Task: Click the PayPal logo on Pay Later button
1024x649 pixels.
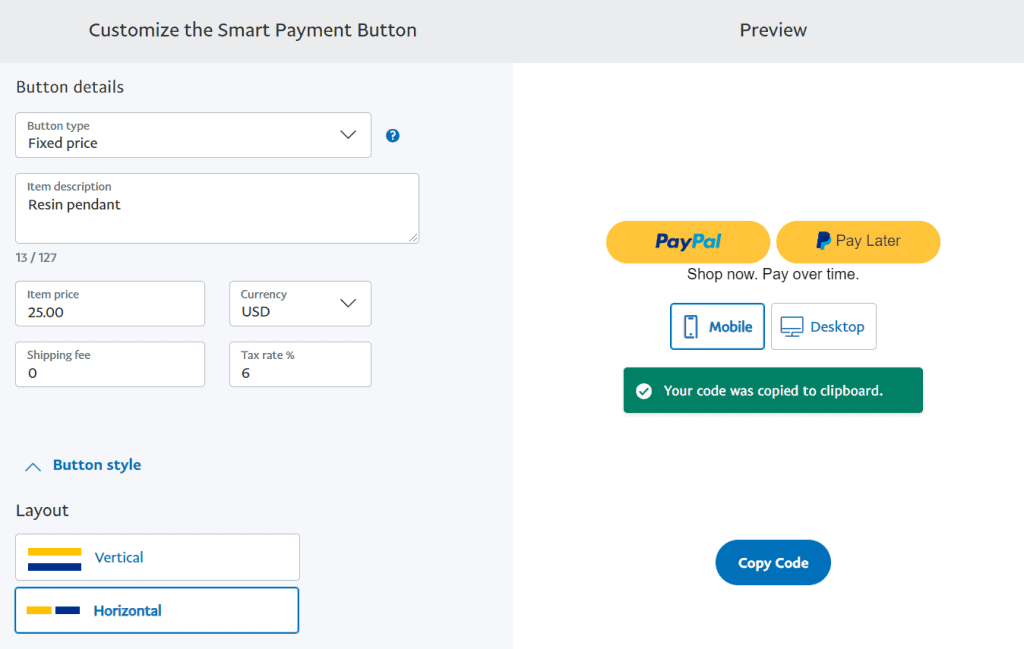Action: [821, 241]
